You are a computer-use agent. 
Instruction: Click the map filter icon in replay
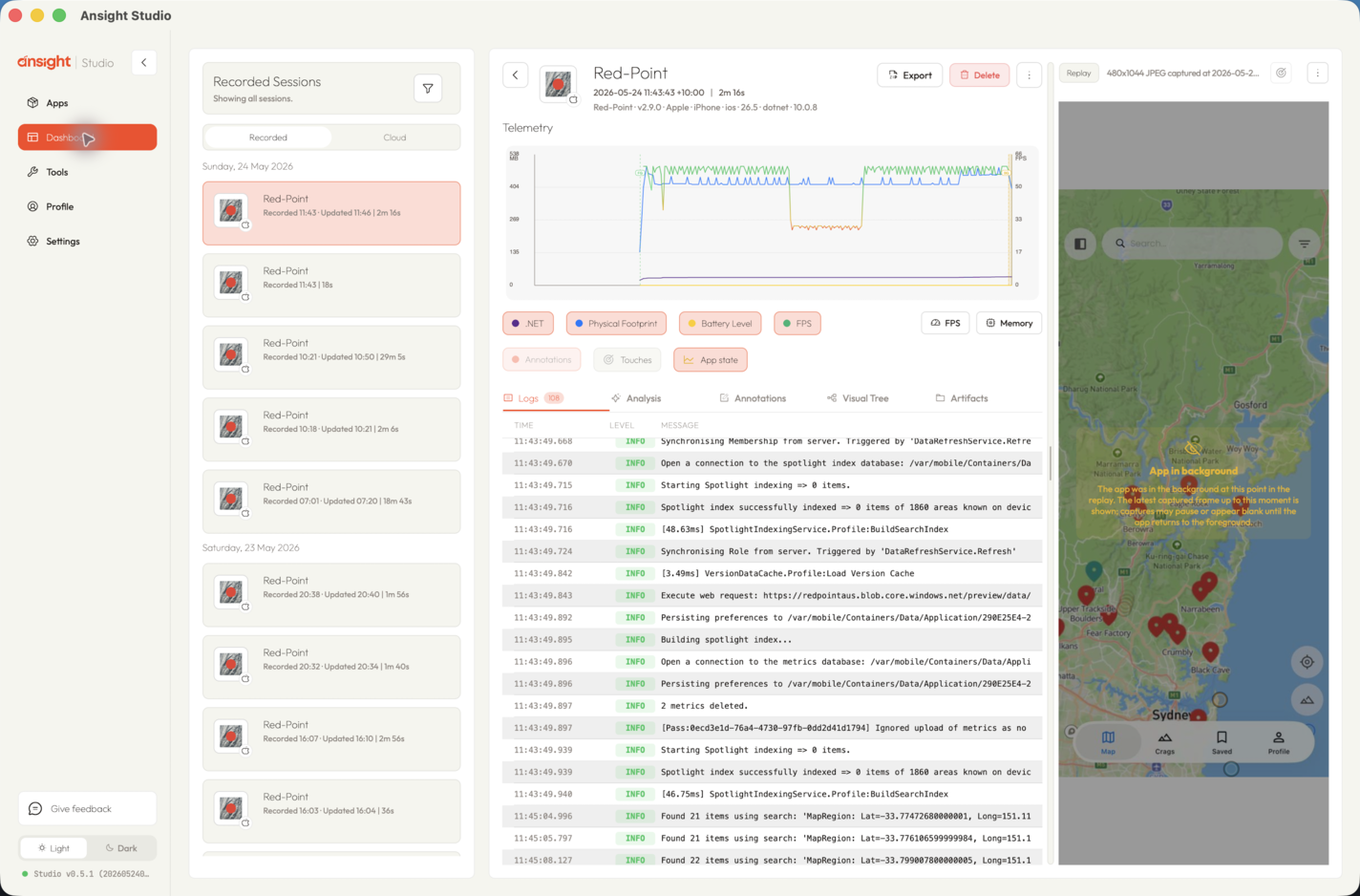[x=1305, y=244]
